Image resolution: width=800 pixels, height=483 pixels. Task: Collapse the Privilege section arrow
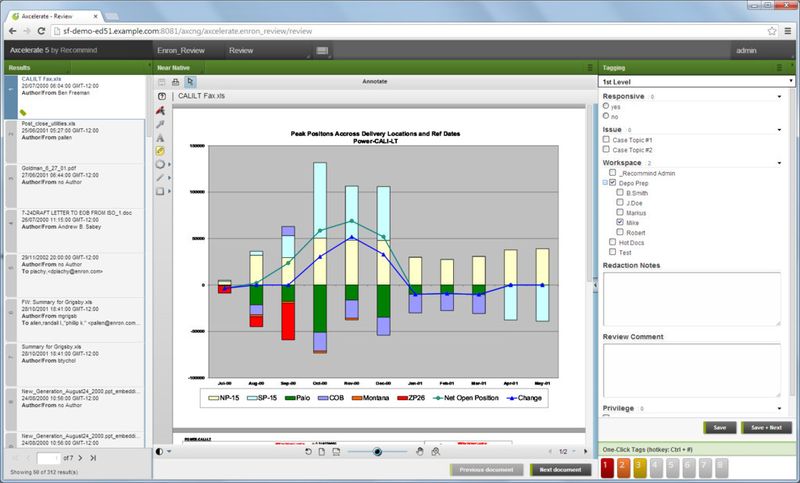(x=779, y=409)
